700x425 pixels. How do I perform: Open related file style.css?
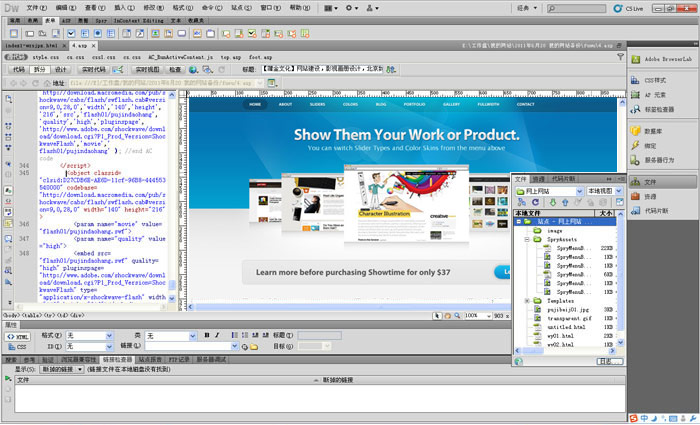point(46,57)
